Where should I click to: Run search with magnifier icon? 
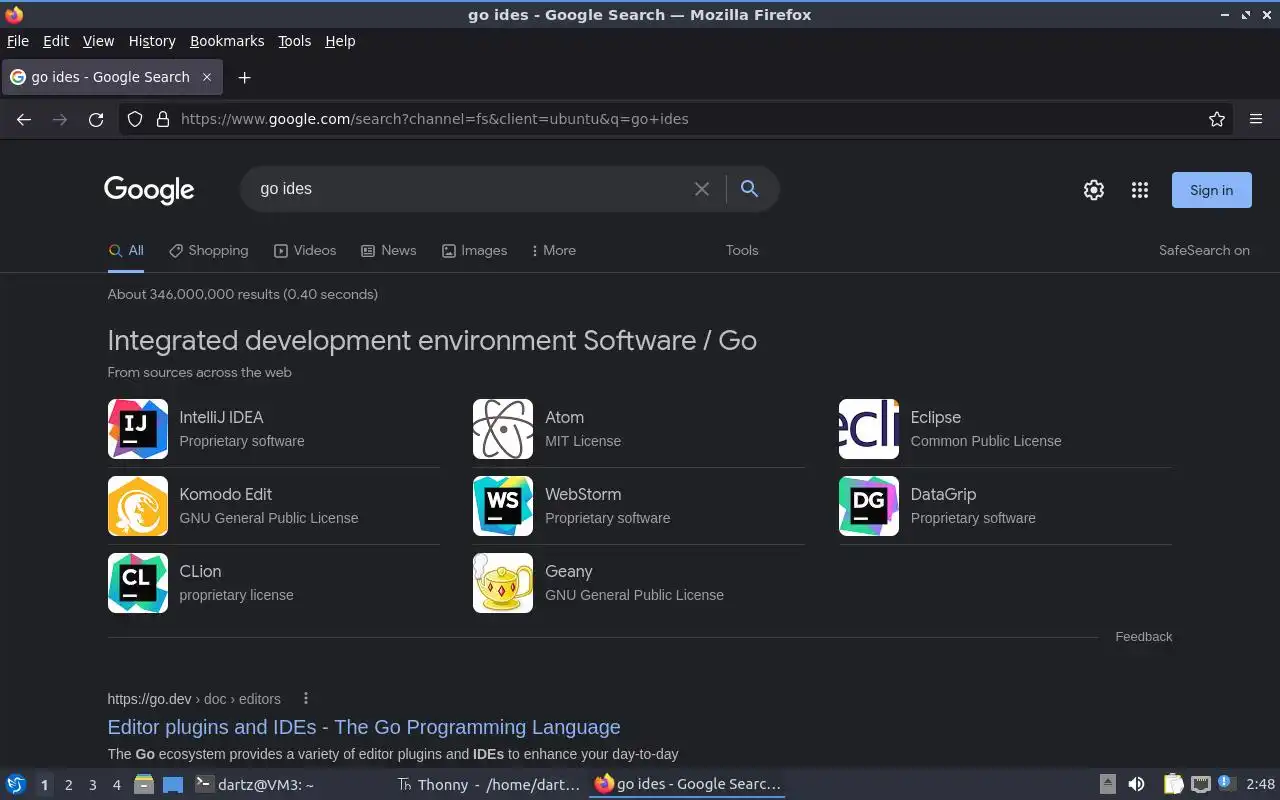tap(749, 189)
